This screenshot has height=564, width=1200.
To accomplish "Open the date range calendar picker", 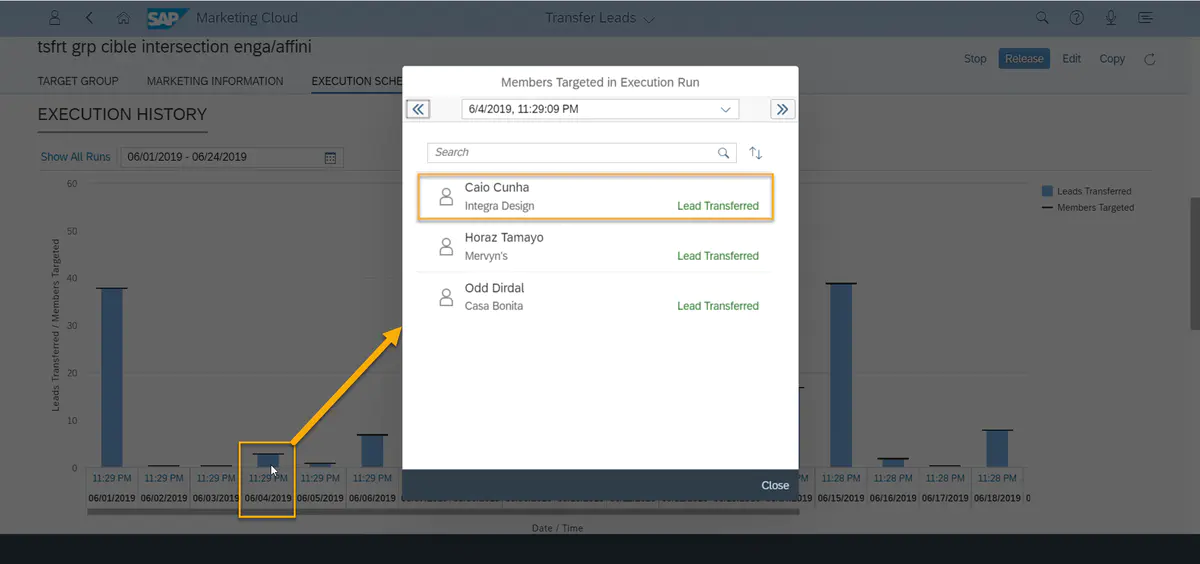I will (x=331, y=157).
